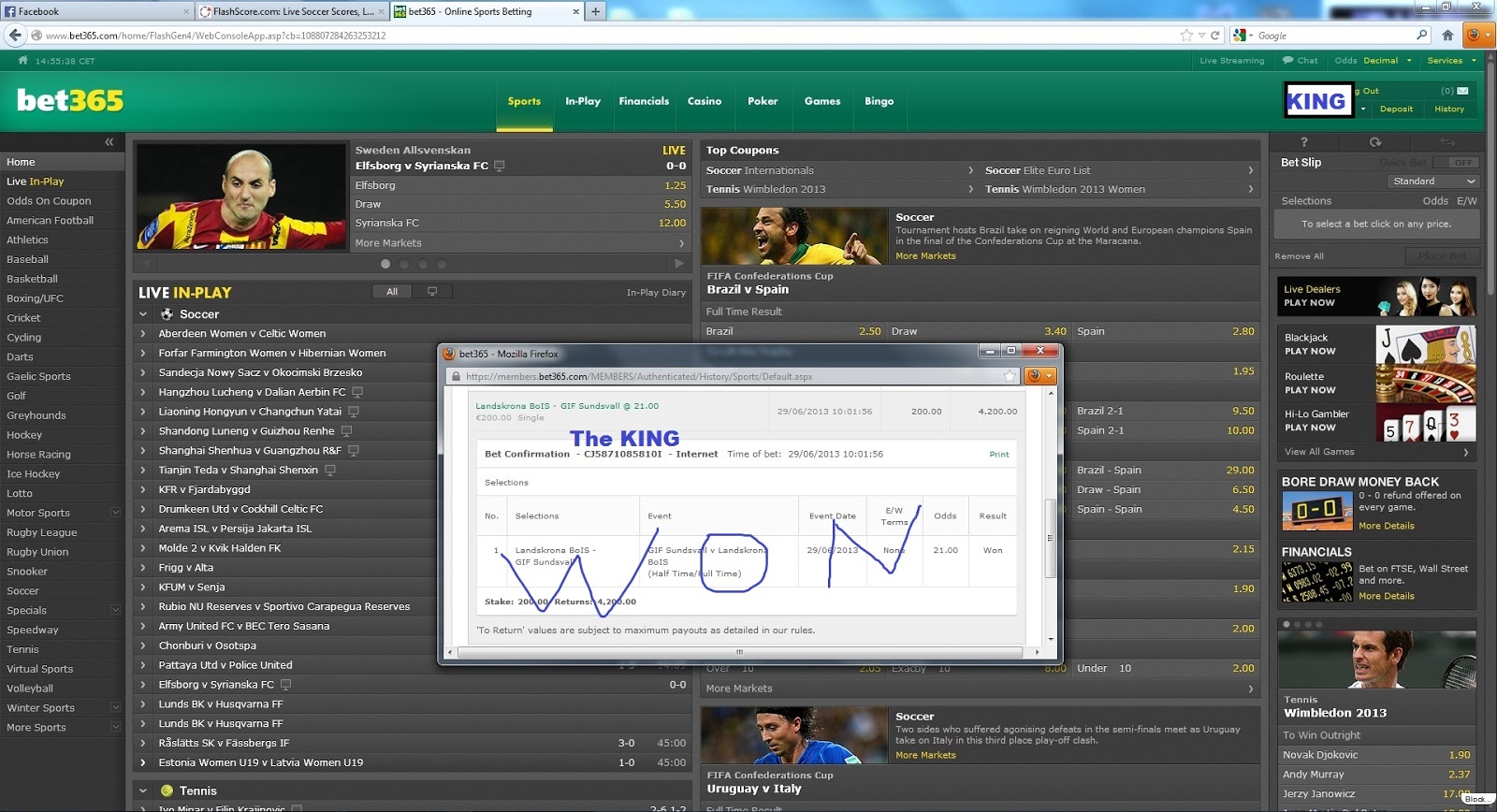1497x812 pixels.
Task: Open the Standard bet type dropdown
Action: [1432, 181]
